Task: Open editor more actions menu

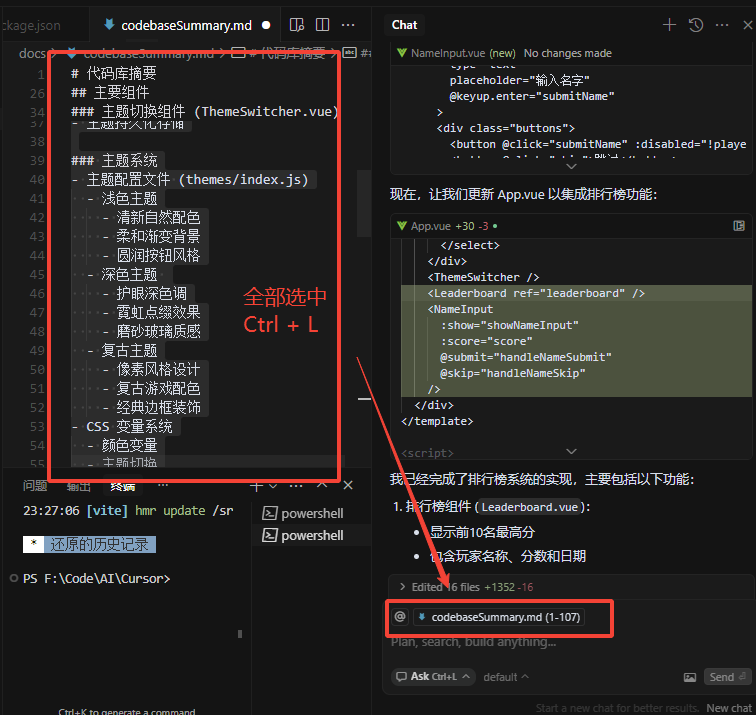Action: 348,25
